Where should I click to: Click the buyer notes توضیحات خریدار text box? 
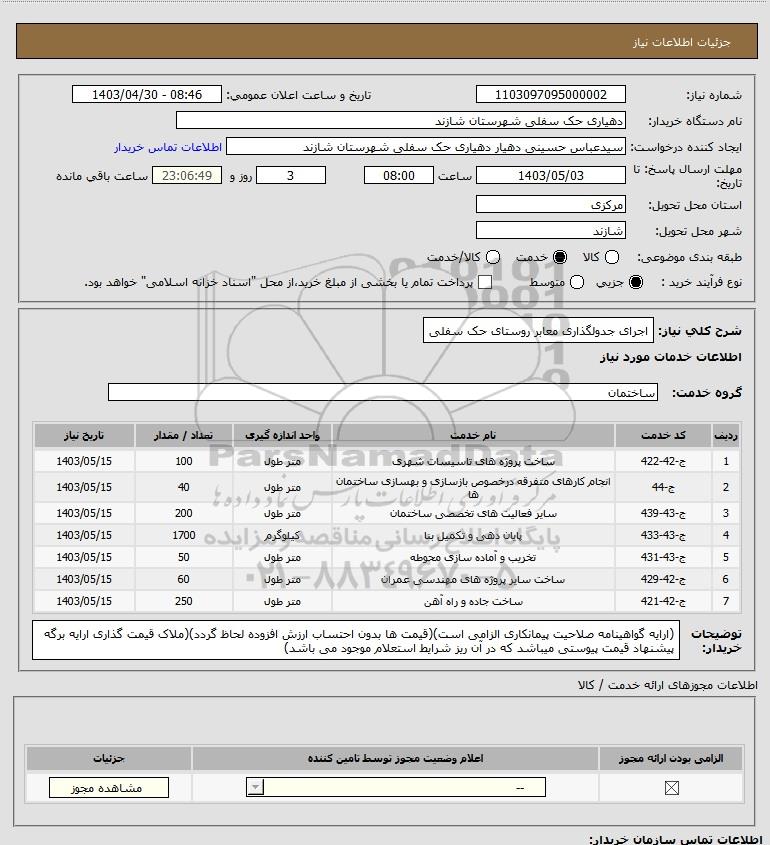[x=356, y=640]
